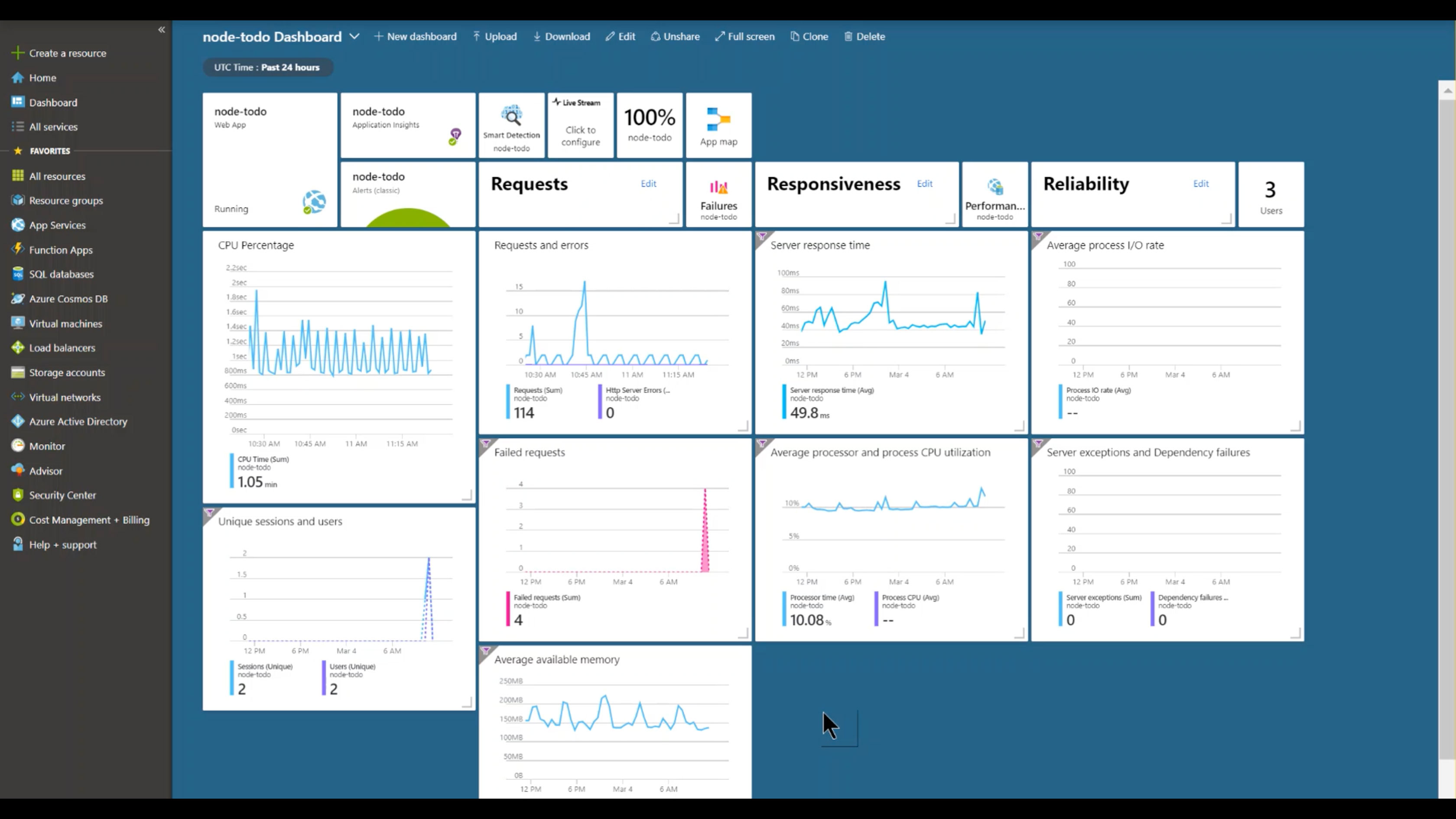Open the Failures tile for node-todo
Viewport: 1456px width, 819px height.
click(x=718, y=195)
